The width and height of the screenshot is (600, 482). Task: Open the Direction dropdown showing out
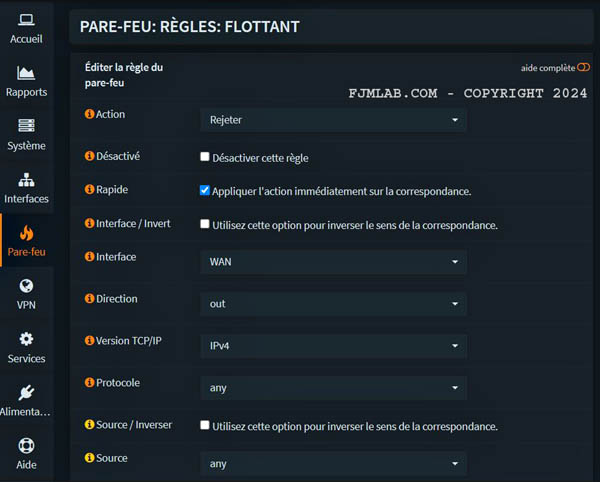333,303
